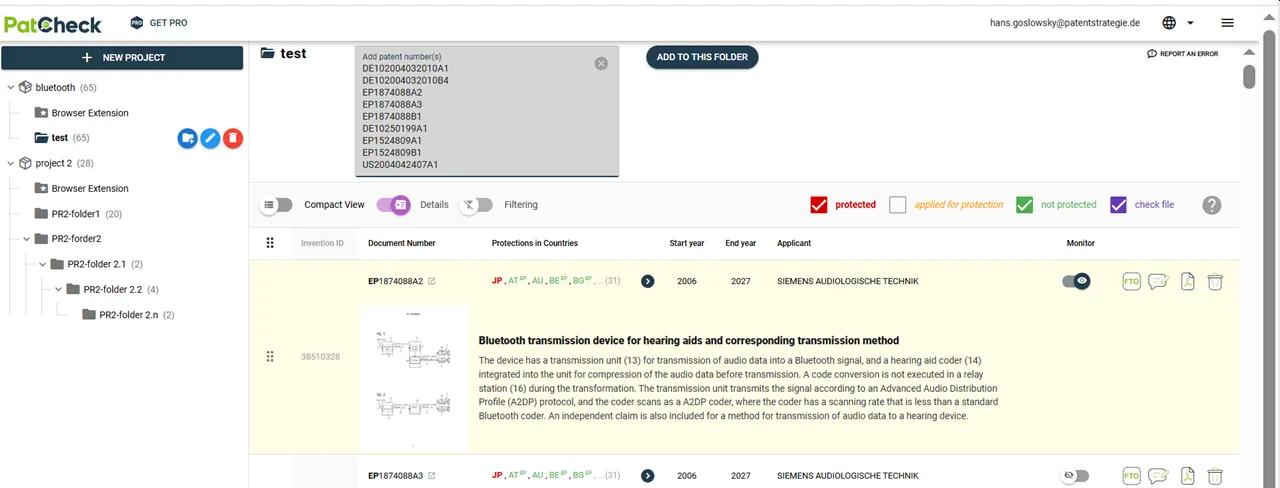Clear the patent numbers input with the X icon
Screen dimensions: 1280x488
click(601, 63)
